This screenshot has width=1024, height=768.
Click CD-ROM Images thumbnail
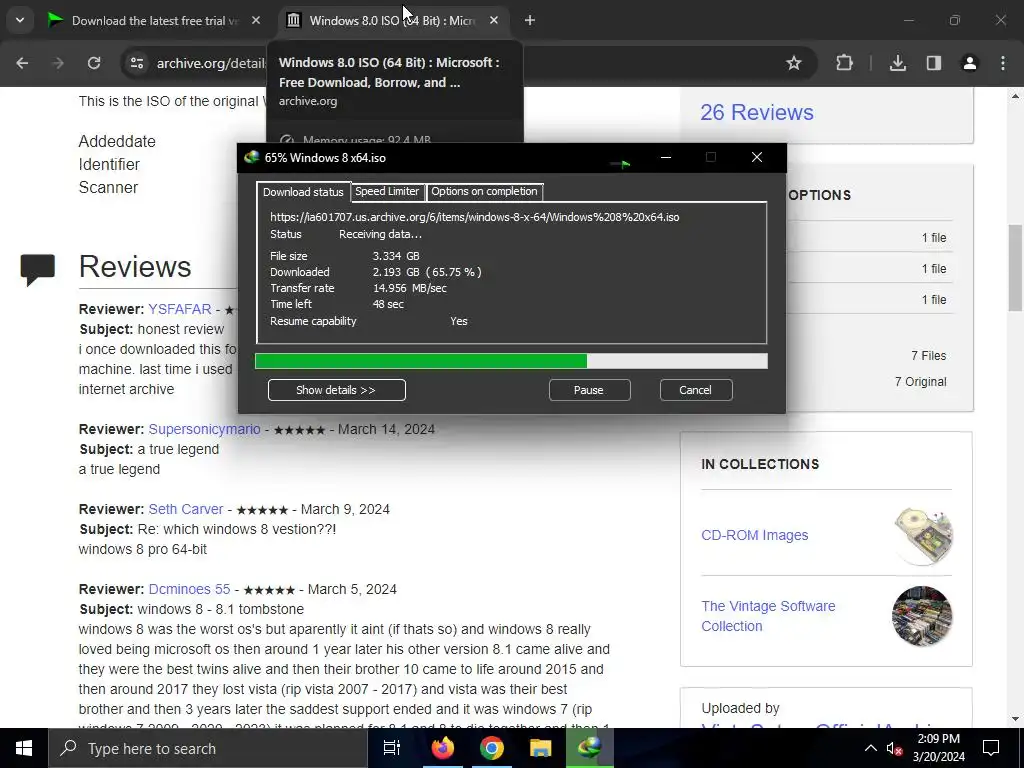click(922, 535)
